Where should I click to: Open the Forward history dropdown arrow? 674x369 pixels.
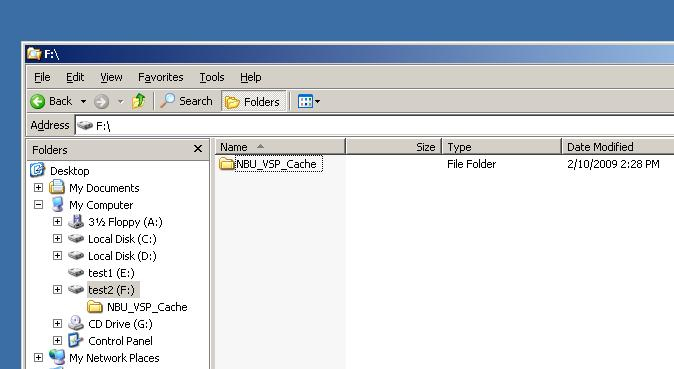pyautogui.click(x=120, y=102)
